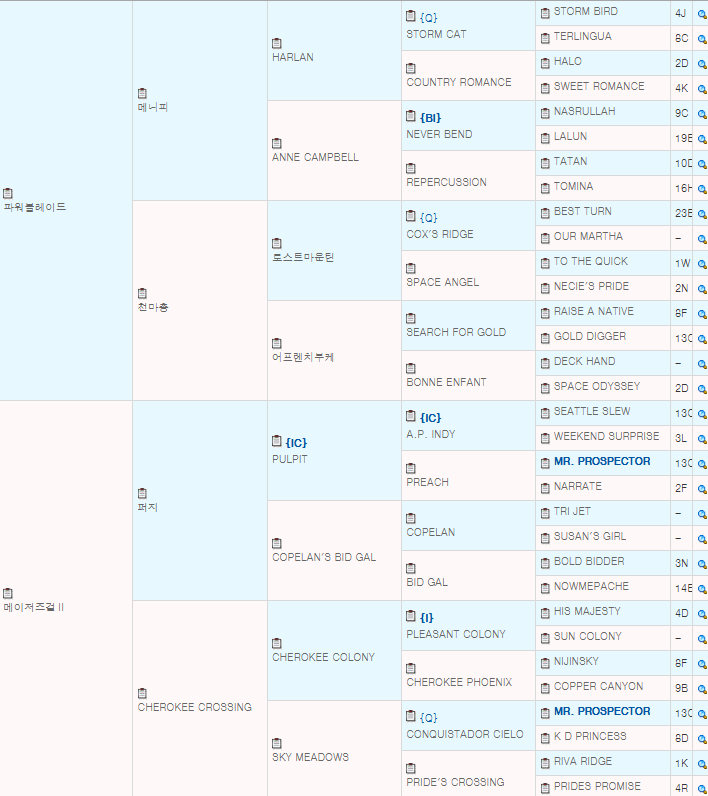
Task: Select DECK HAND name
Action: 584,361
